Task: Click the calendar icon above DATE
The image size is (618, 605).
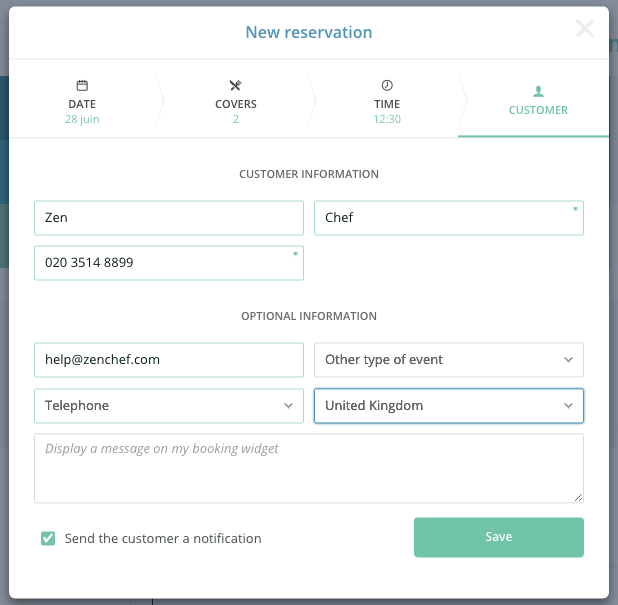Action: [x=82, y=86]
